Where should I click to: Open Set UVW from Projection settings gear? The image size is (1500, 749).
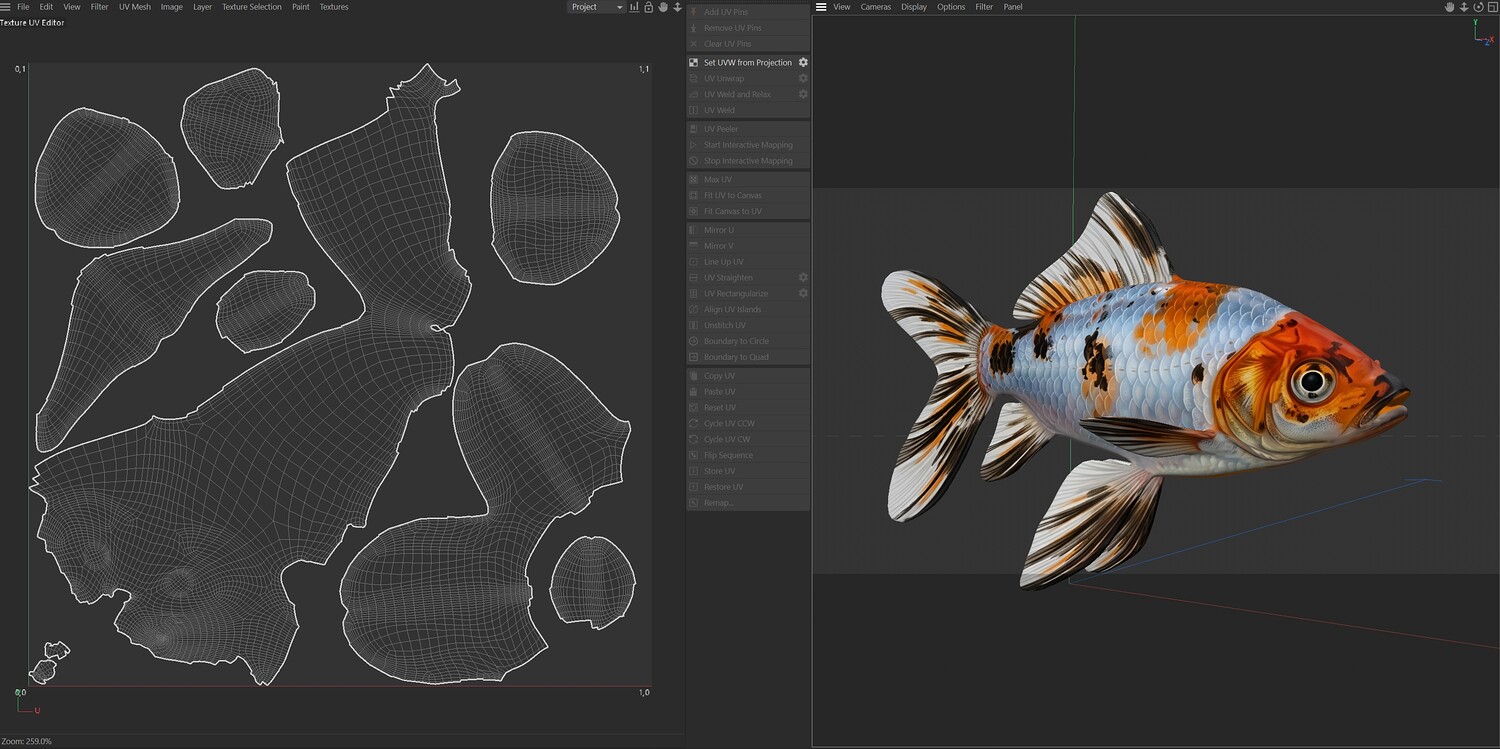pyautogui.click(x=803, y=62)
